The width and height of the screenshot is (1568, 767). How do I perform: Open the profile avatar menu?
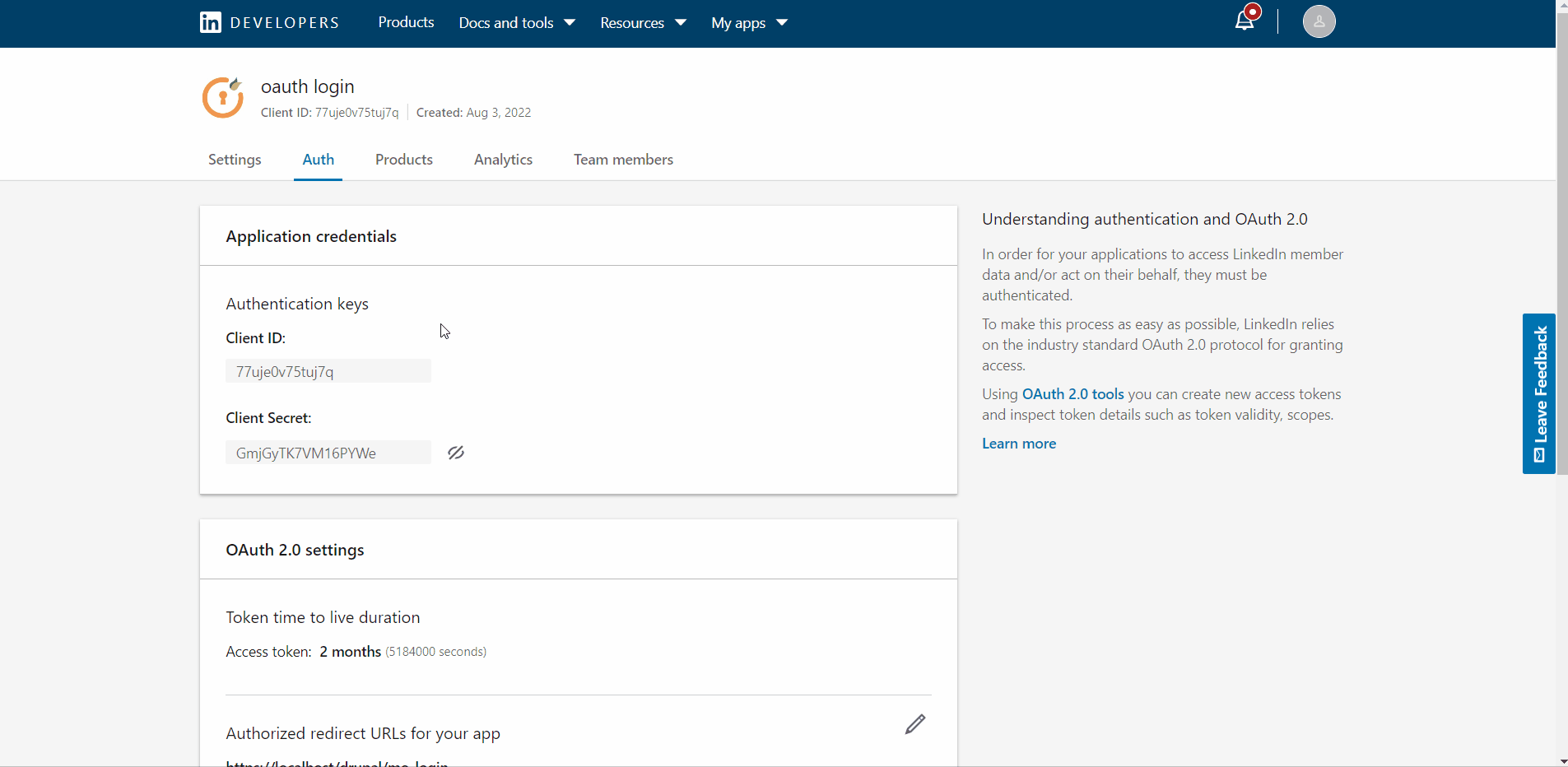[1318, 21]
